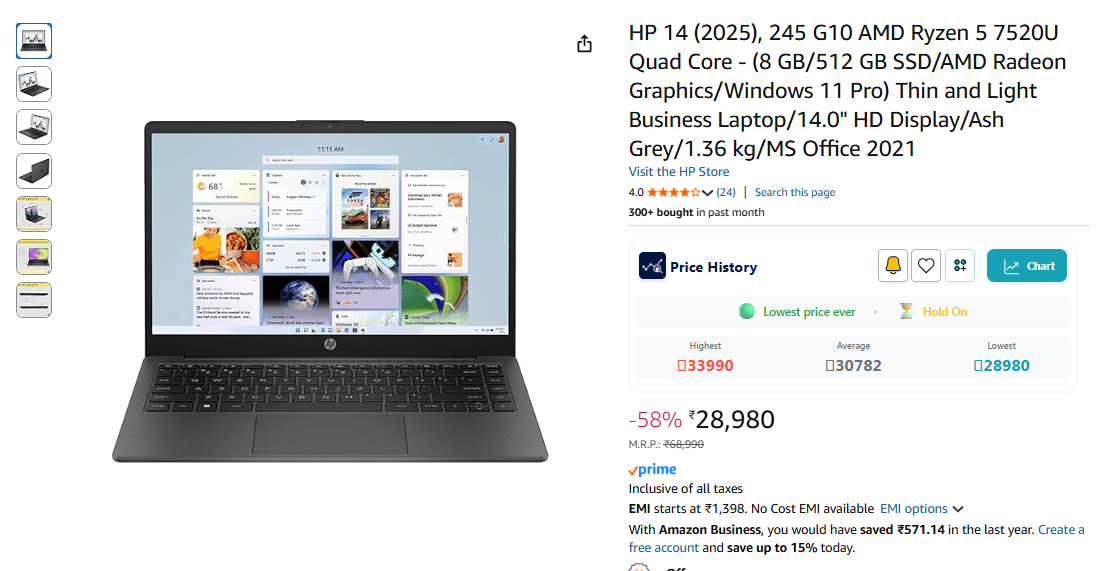Expand the star rating dropdown chevron
The height and width of the screenshot is (571, 1106).
[707, 192]
